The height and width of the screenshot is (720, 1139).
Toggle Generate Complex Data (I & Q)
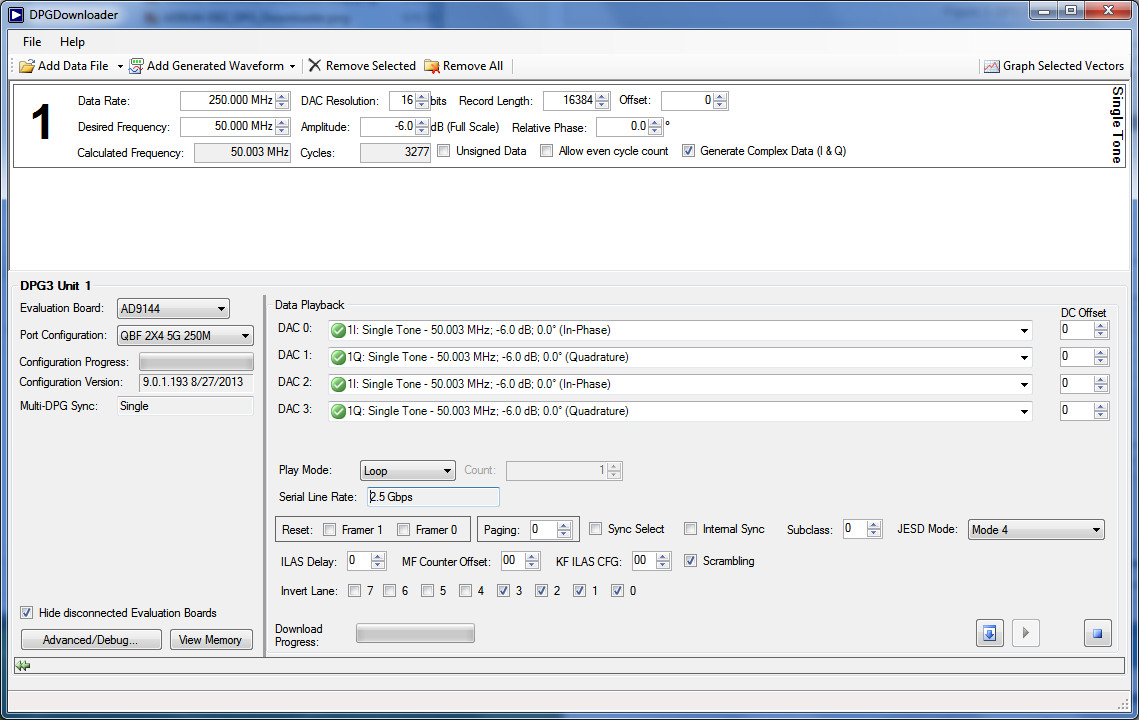[x=688, y=151]
